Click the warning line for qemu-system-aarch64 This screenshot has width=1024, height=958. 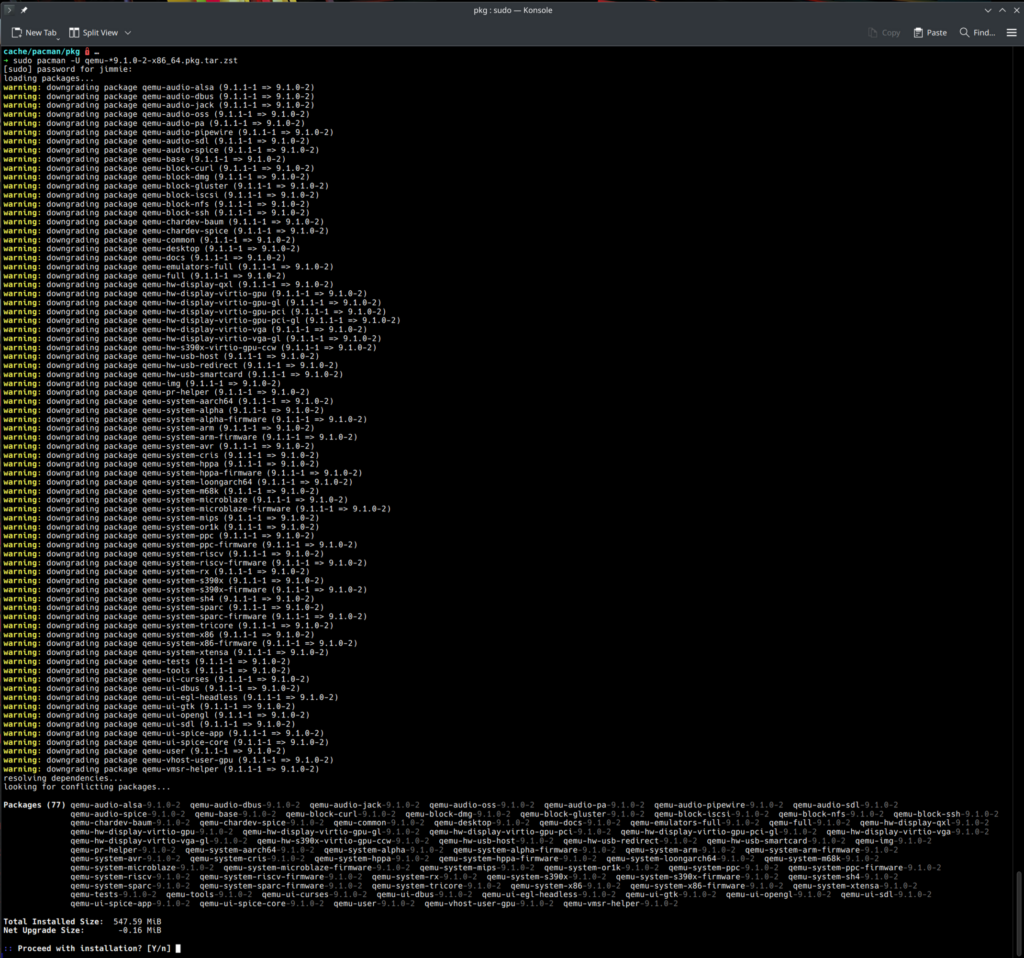click(168, 402)
